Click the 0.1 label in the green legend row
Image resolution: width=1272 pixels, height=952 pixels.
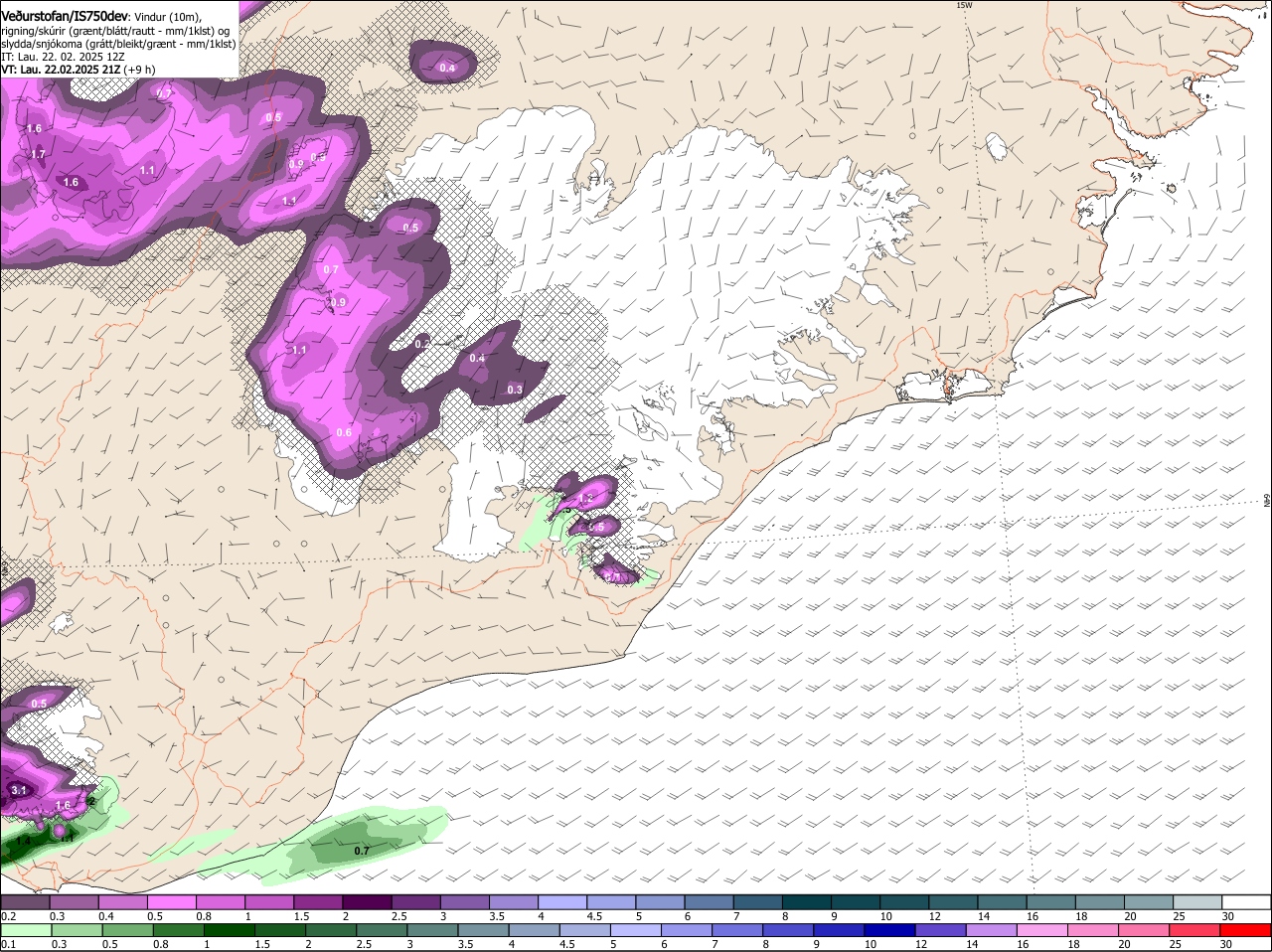coord(8,944)
